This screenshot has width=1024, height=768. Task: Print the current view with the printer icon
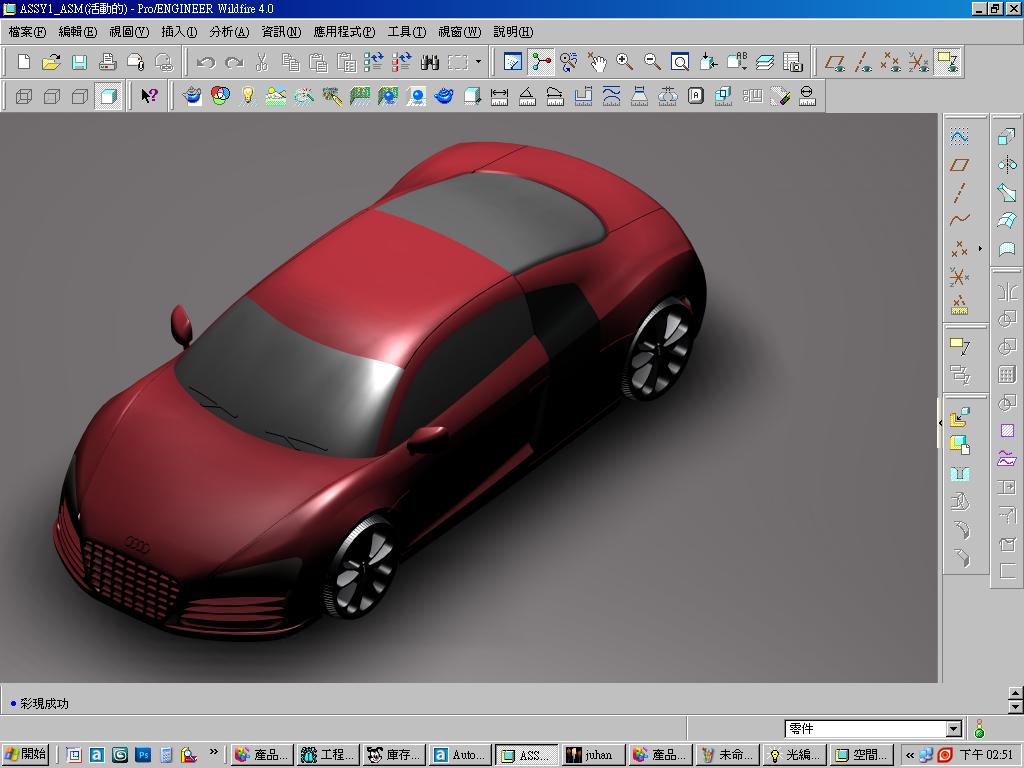coord(107,62)
